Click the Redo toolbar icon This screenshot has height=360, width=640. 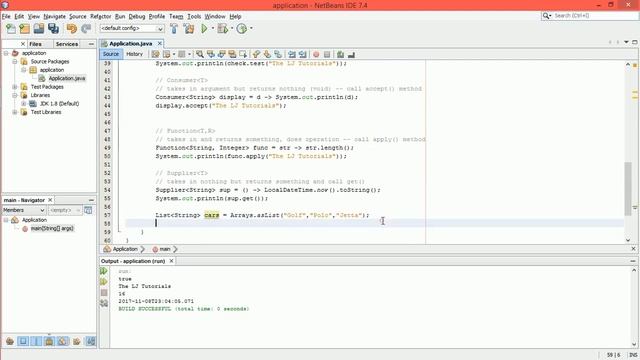[86, 29]
